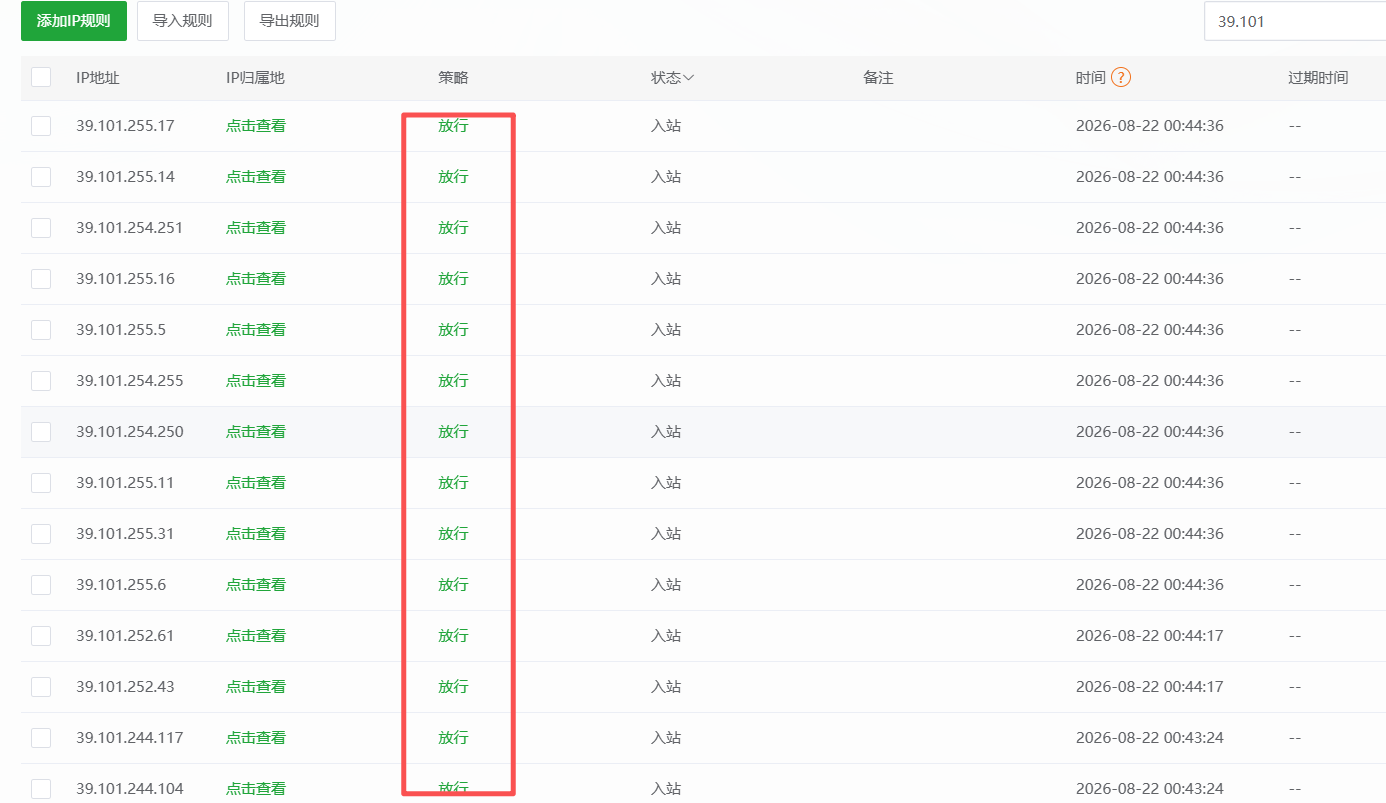Click the IP address 39.101.254.250

[130, 432]
